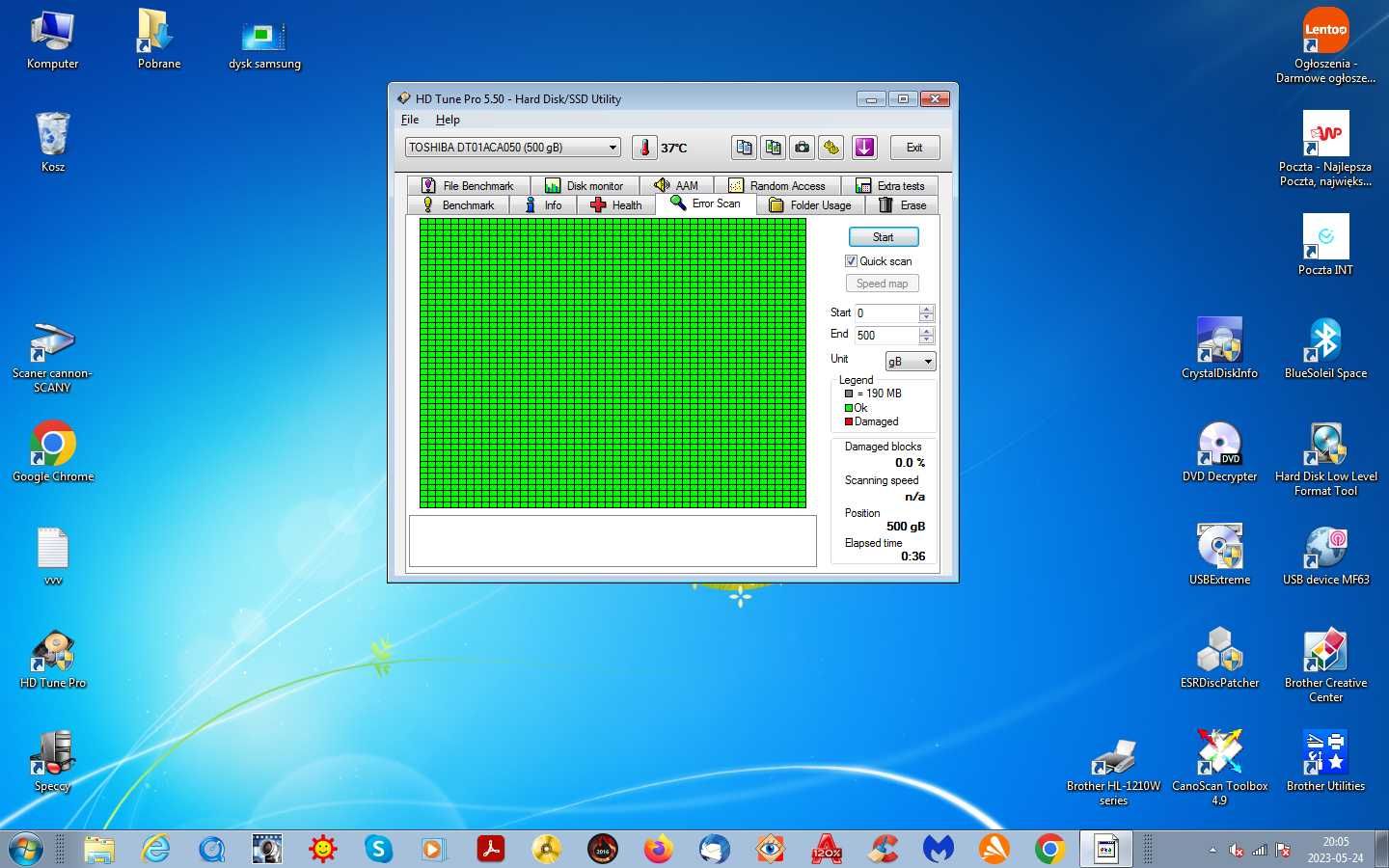Click the Start scan button
Viewport: 1389px width, 868px height.
coord(883,237)
